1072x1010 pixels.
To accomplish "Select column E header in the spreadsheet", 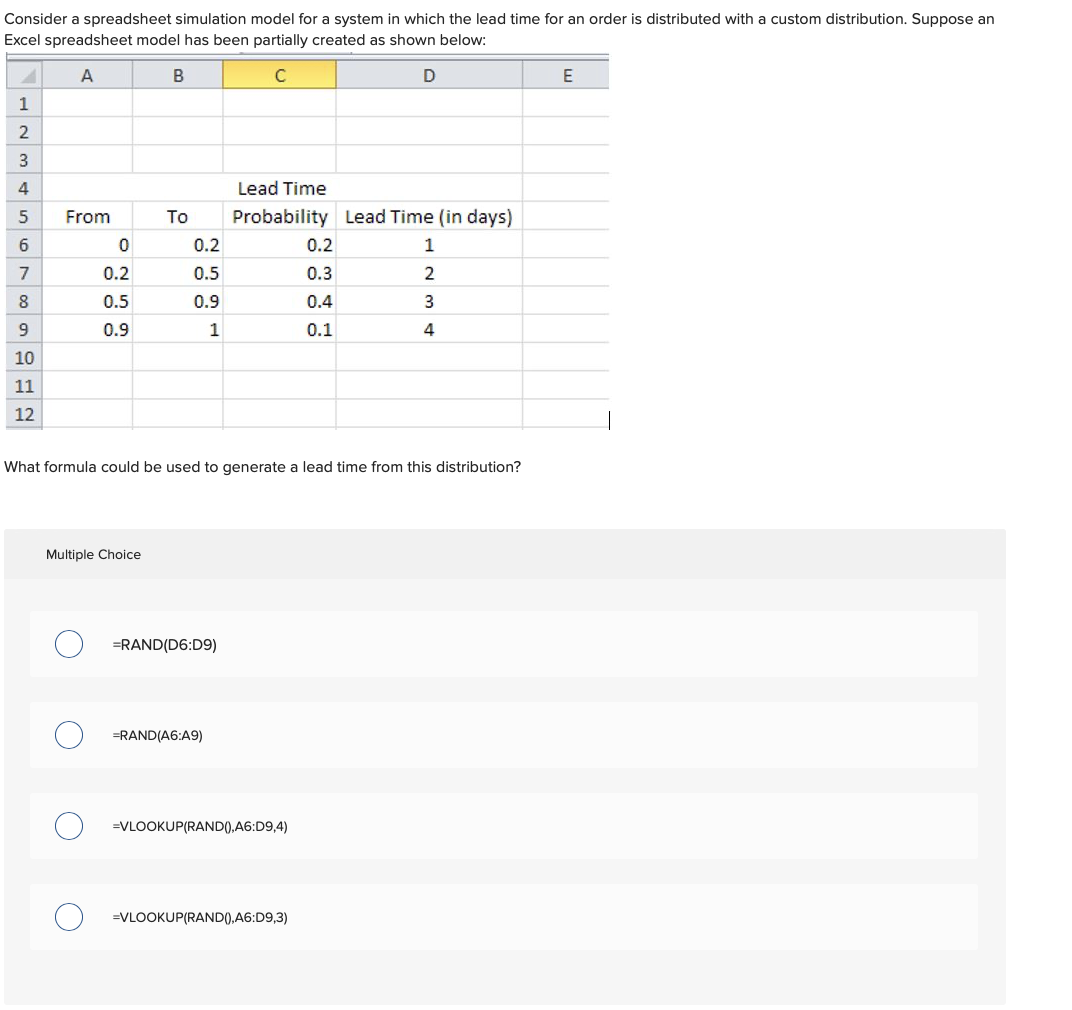I will click(x=568, y=73).
